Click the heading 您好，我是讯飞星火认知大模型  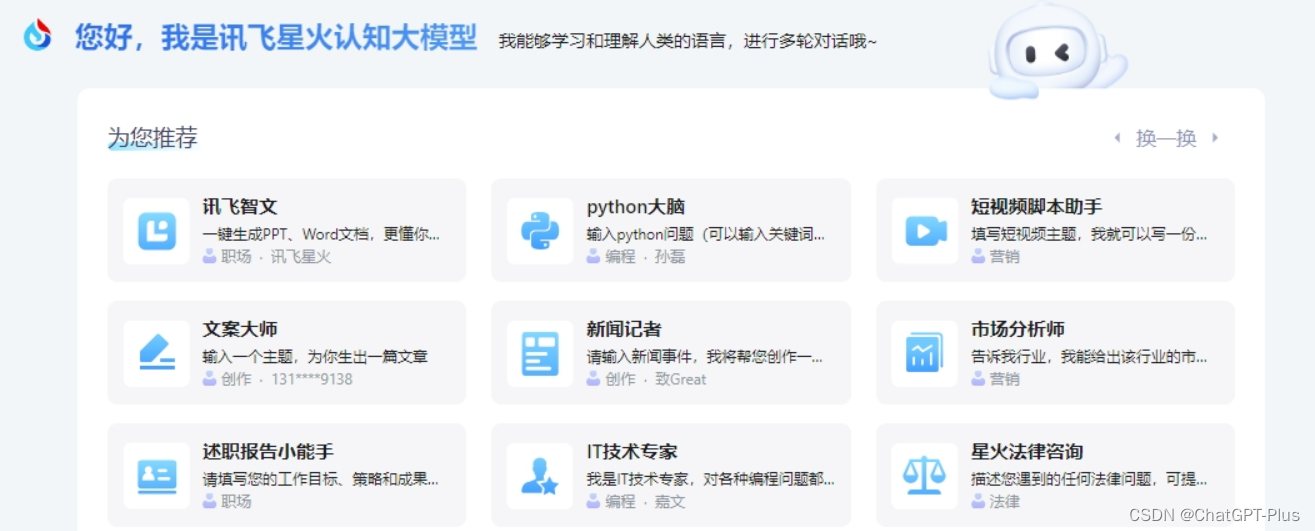point(276,38)
